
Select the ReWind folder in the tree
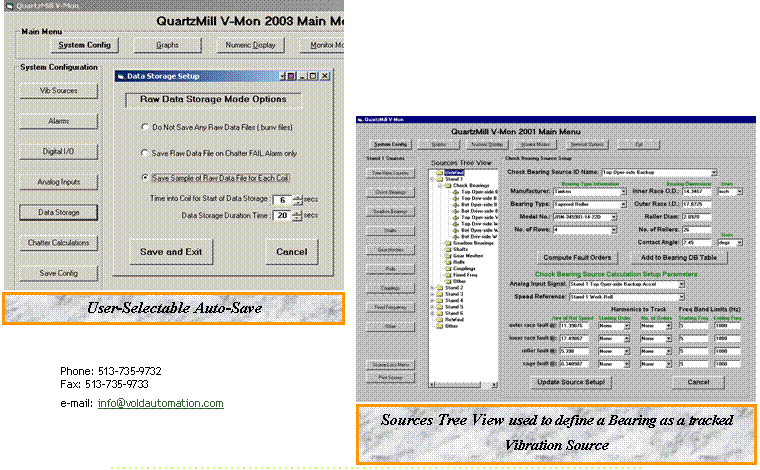450,319
